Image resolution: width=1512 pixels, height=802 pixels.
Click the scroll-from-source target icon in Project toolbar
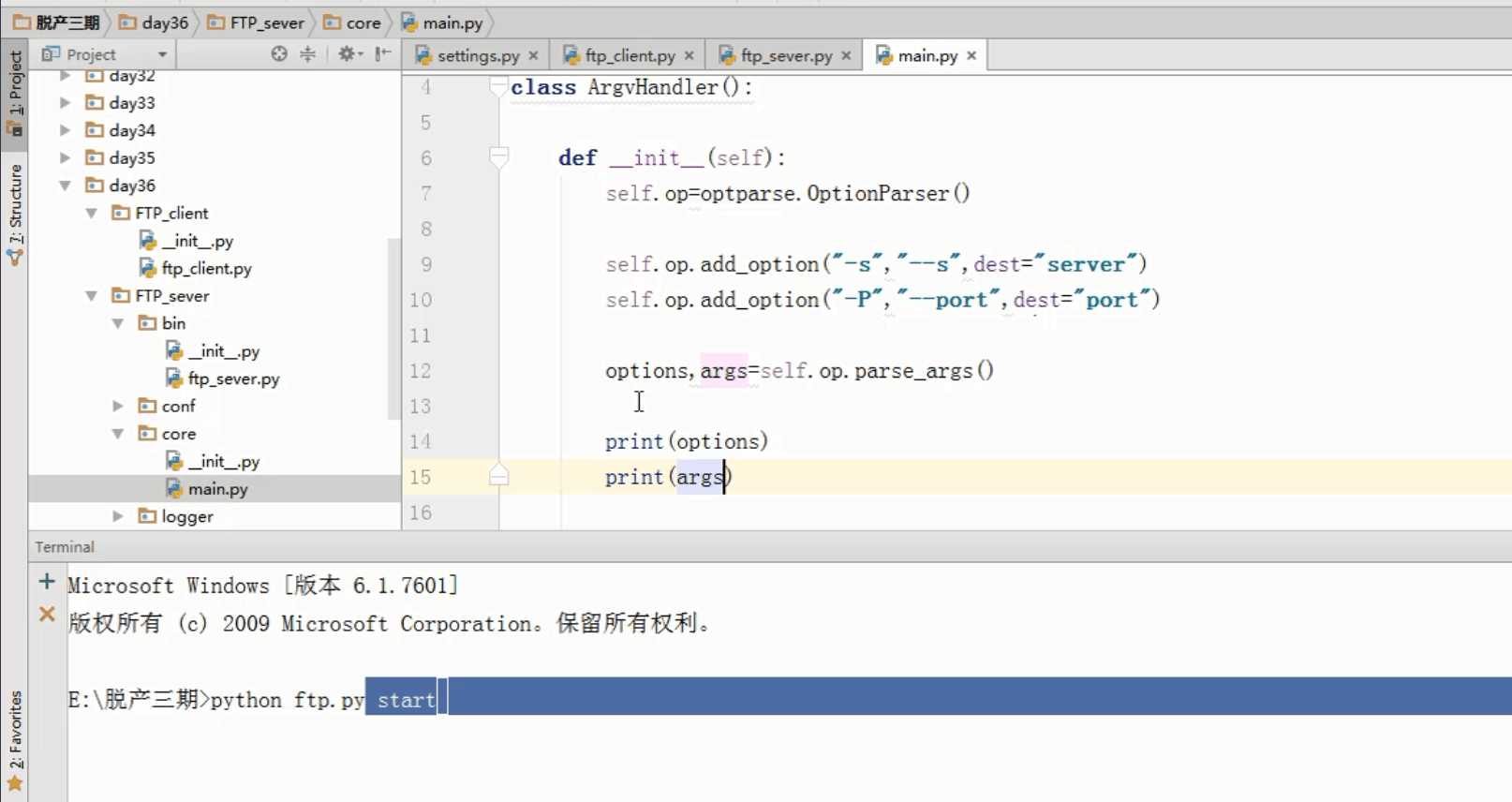coord(279,54)
